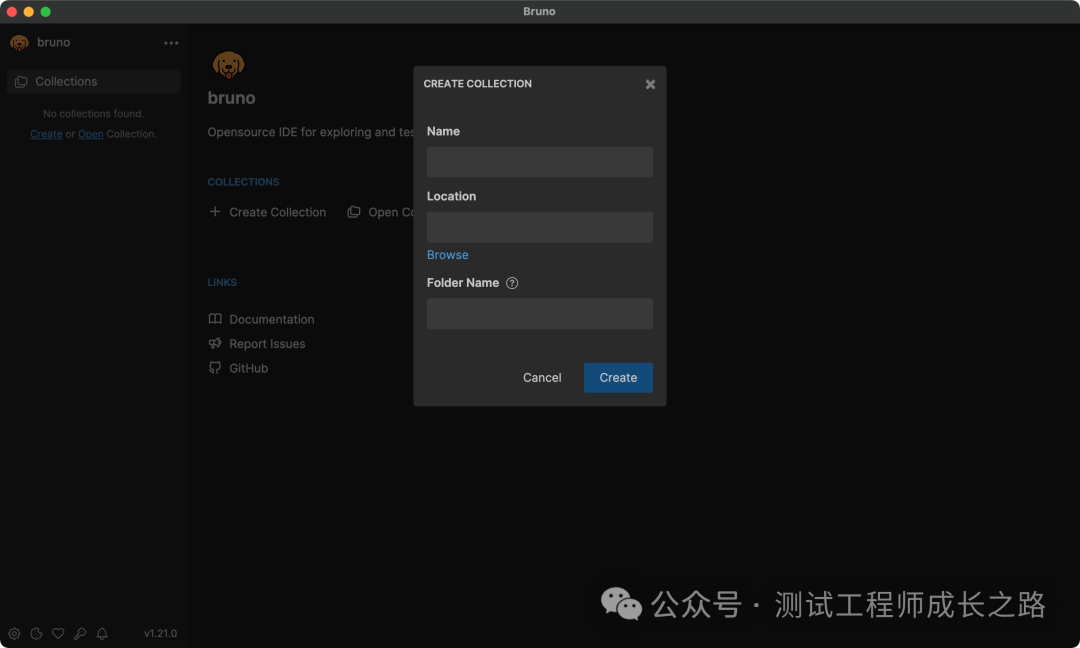
Task: Click the Collections icon in sidebar
Action: (21, 81)
